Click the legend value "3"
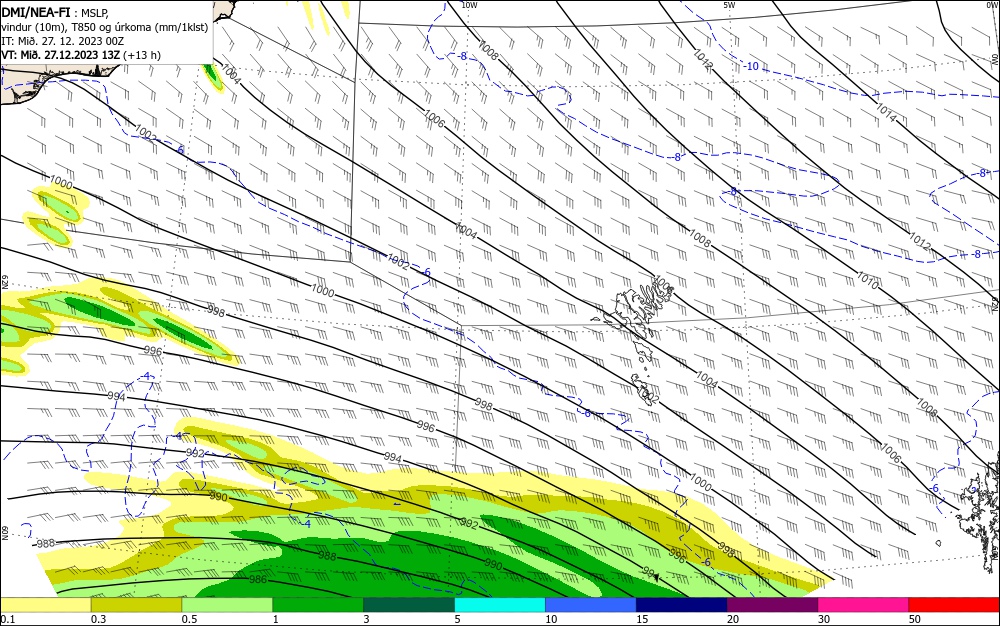1000x626 pixels. tap(367, 619)
